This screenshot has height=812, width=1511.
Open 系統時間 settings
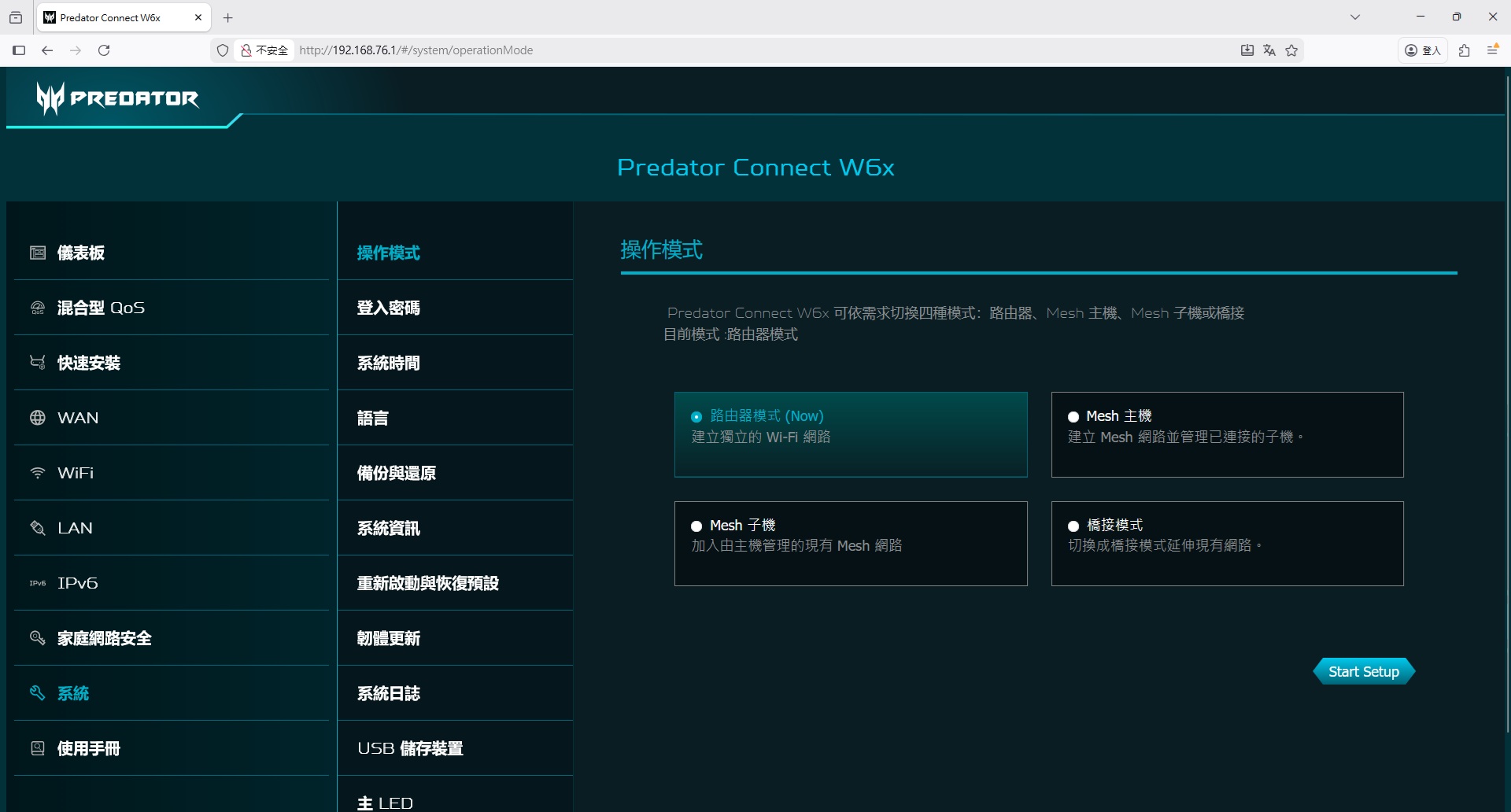point(455,363)
